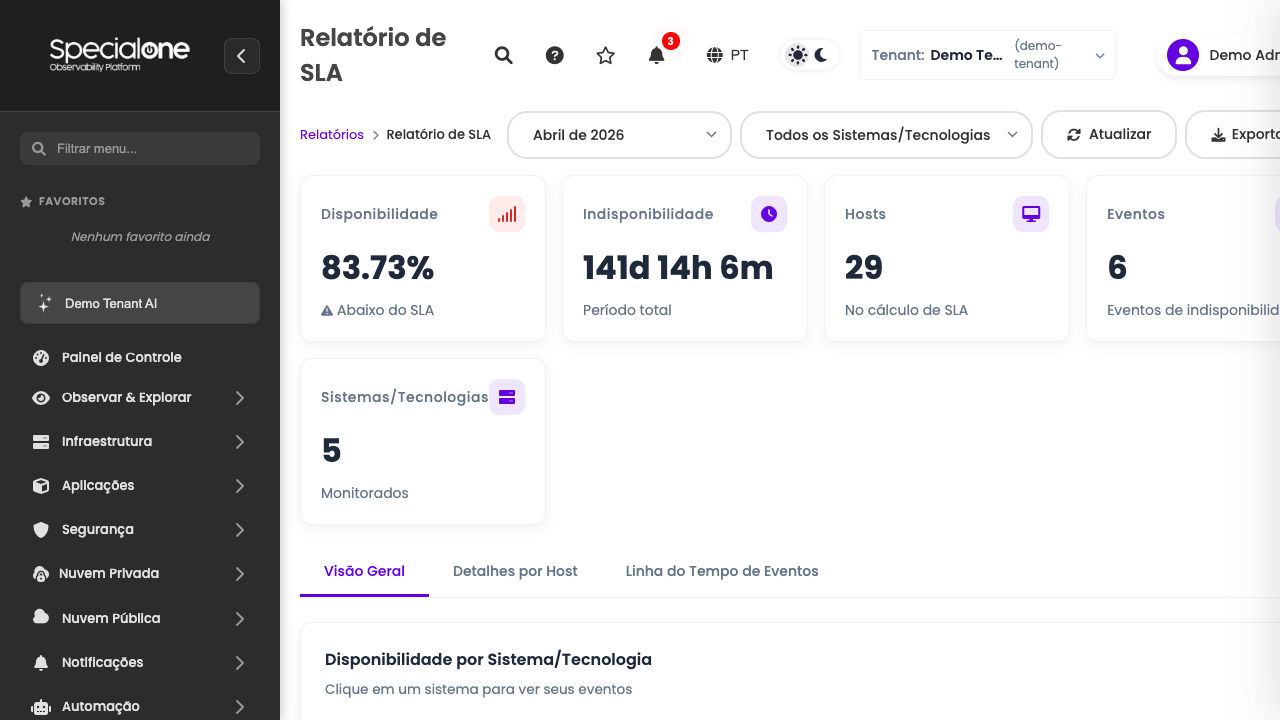
Task: Select the Visão Geral tab
Action: point(364,572)
